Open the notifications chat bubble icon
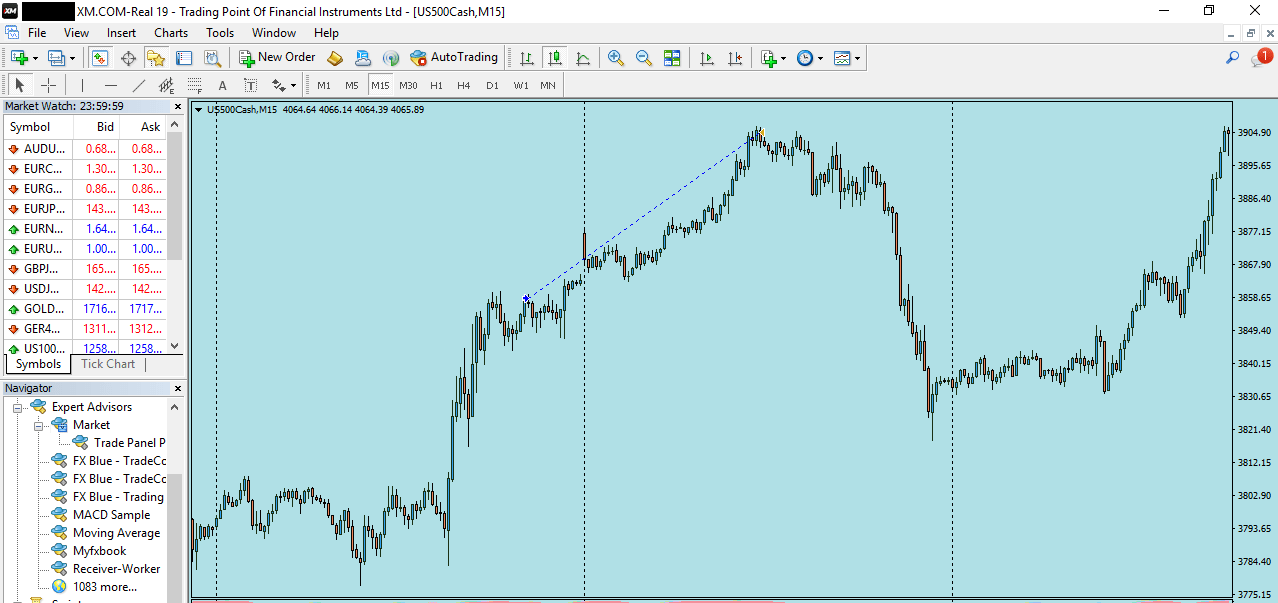Viewport: 1278px width, 603px height. point(1261,58)
